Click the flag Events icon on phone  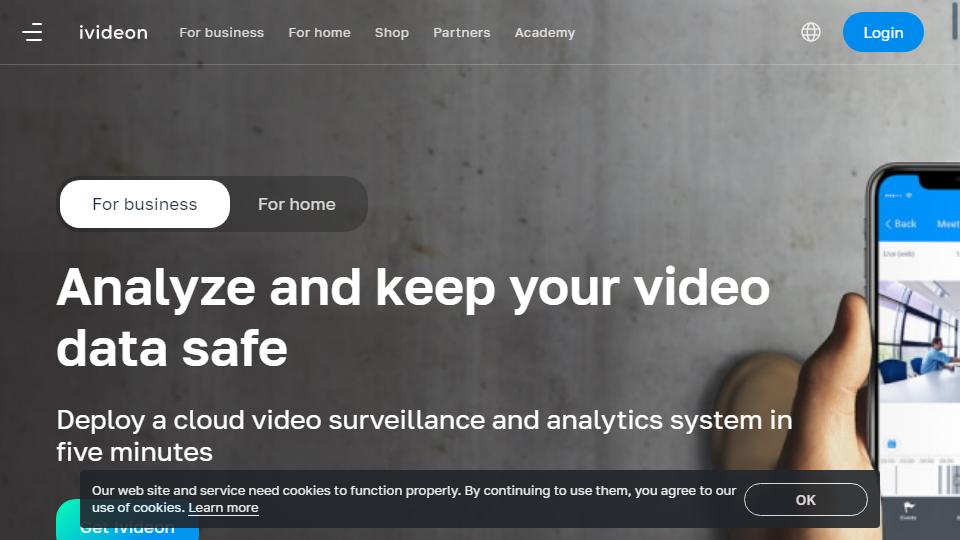click(909, 509)
